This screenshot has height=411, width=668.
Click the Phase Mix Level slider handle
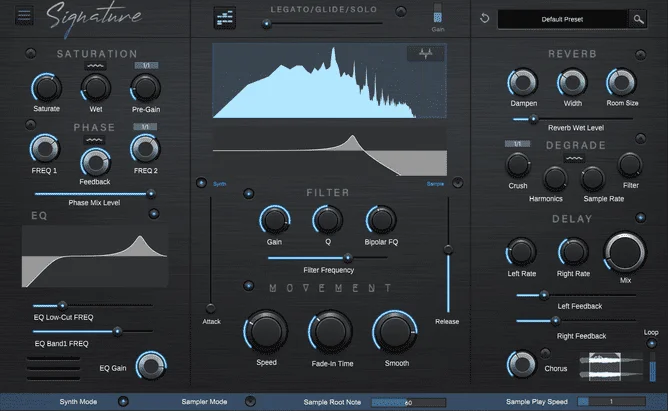(150, 194)
